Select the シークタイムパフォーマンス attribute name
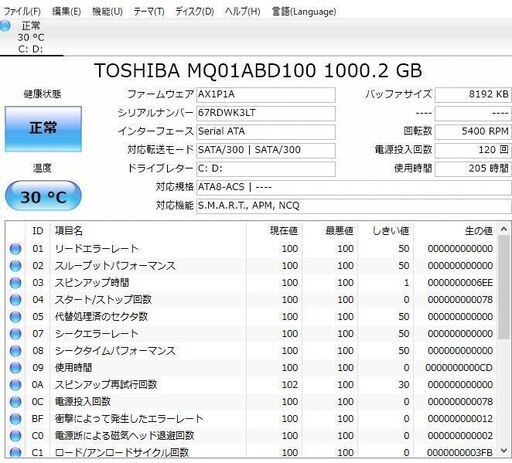The height and width of the screenshot is (463, 512). [115, 351]
